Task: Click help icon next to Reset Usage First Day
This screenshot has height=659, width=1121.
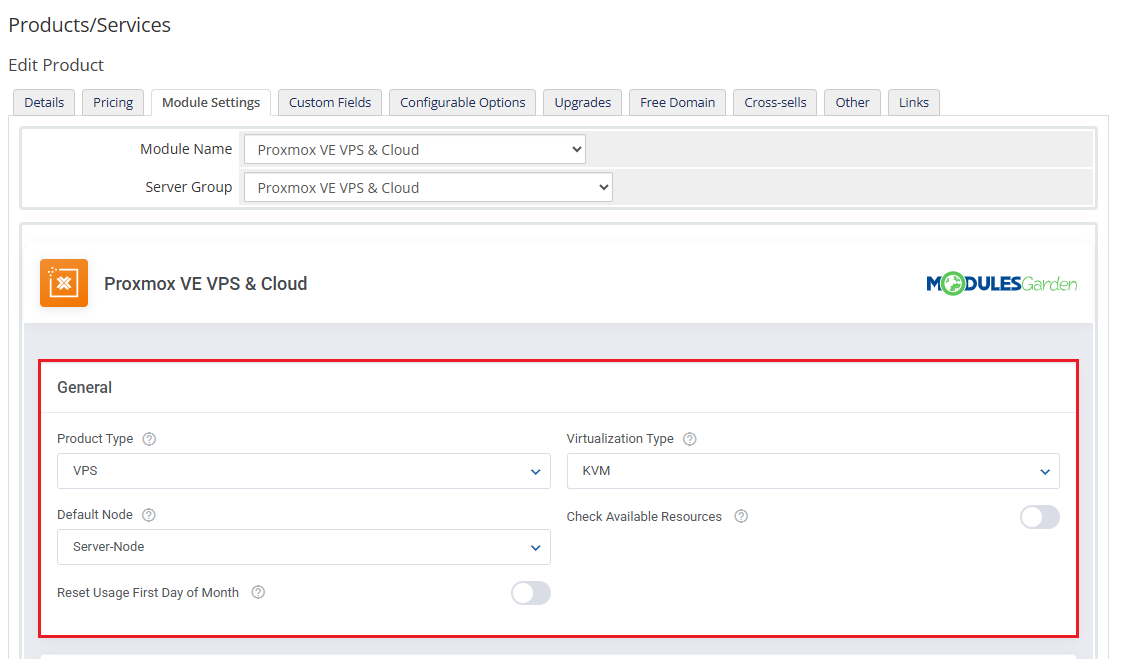Action: click(x=258, y=592)
